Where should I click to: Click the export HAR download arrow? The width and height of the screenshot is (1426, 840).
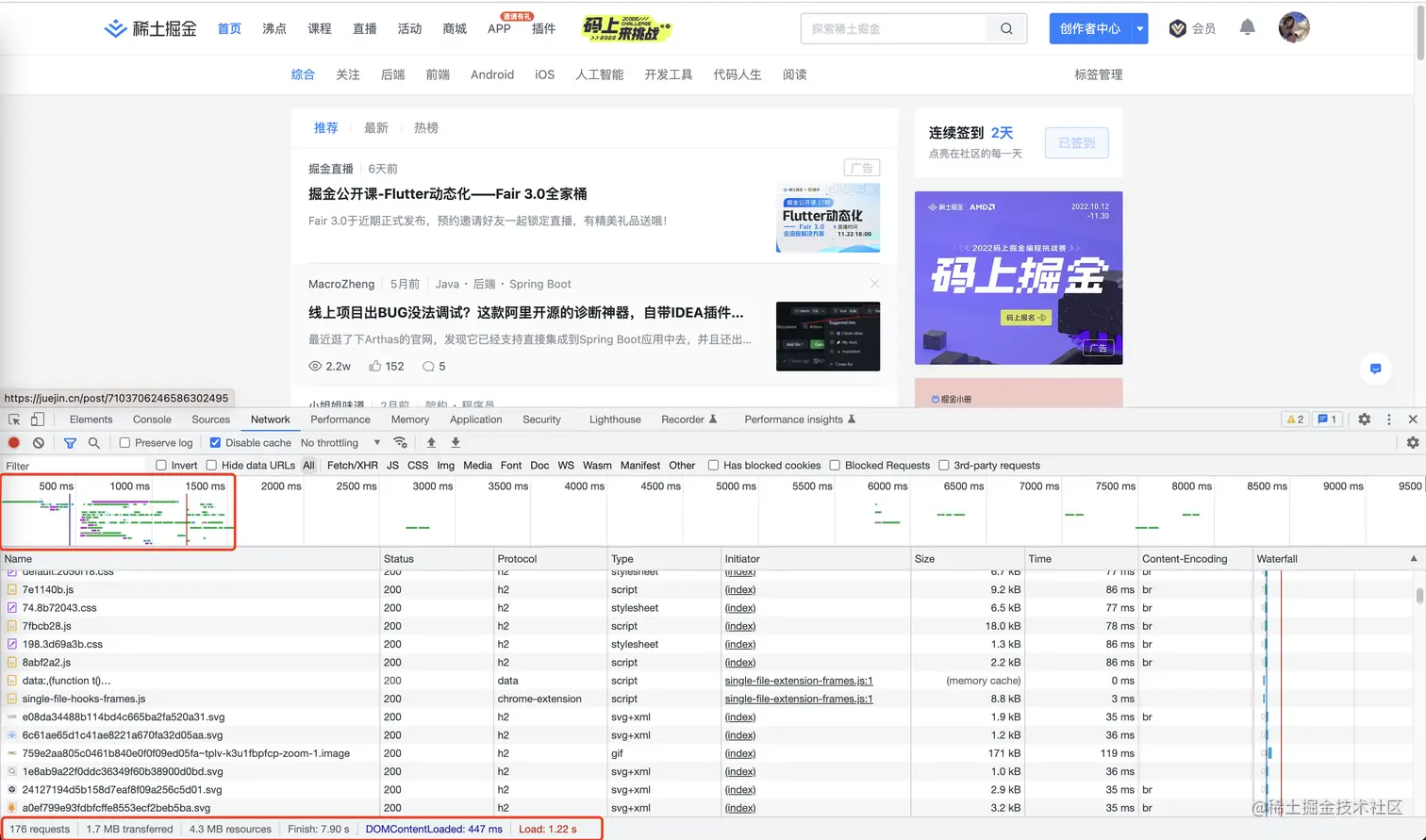[456, 442]
